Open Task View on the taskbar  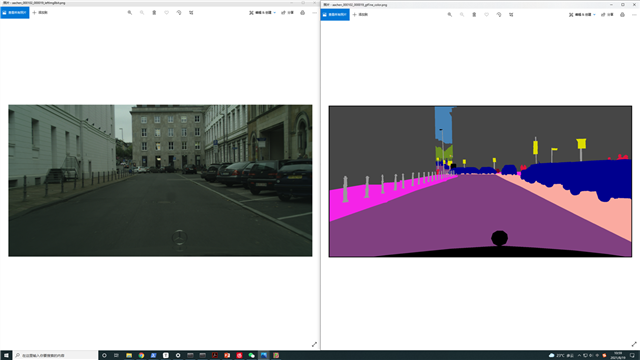(116, 356)
